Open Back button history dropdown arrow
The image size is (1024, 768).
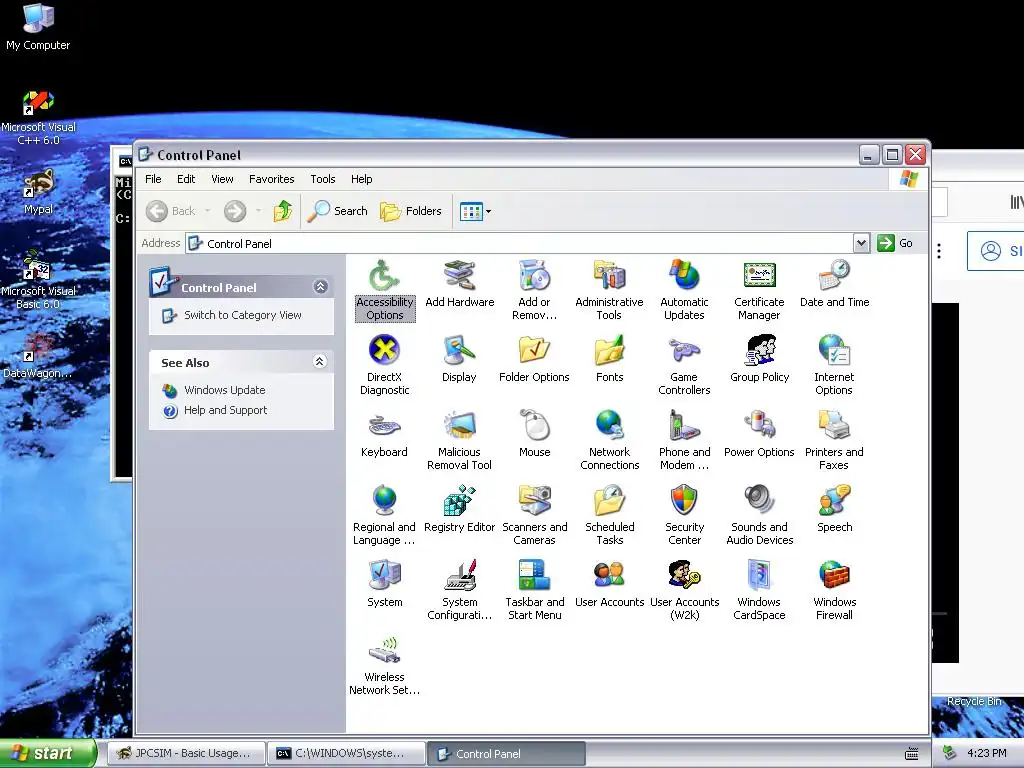tap(208, 211)
